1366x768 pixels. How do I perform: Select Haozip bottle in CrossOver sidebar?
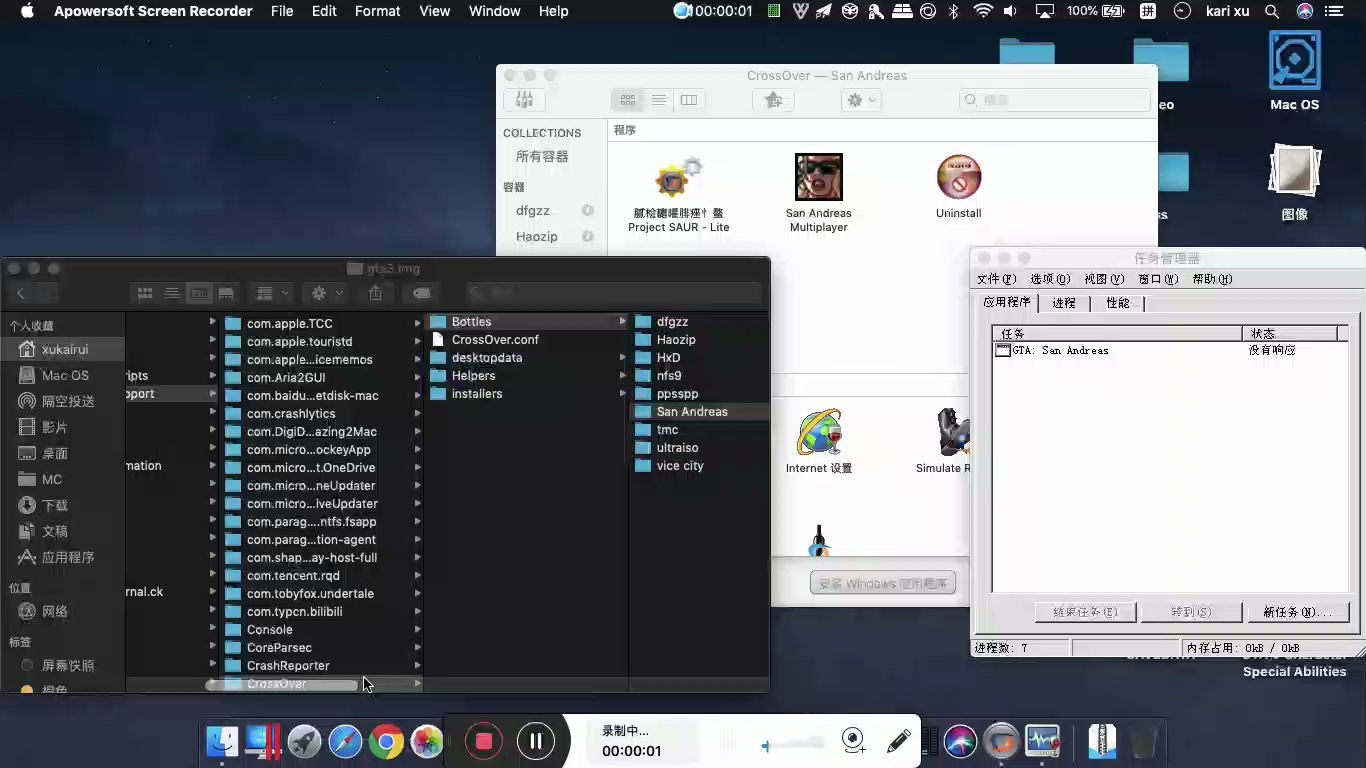coord(537,237)
